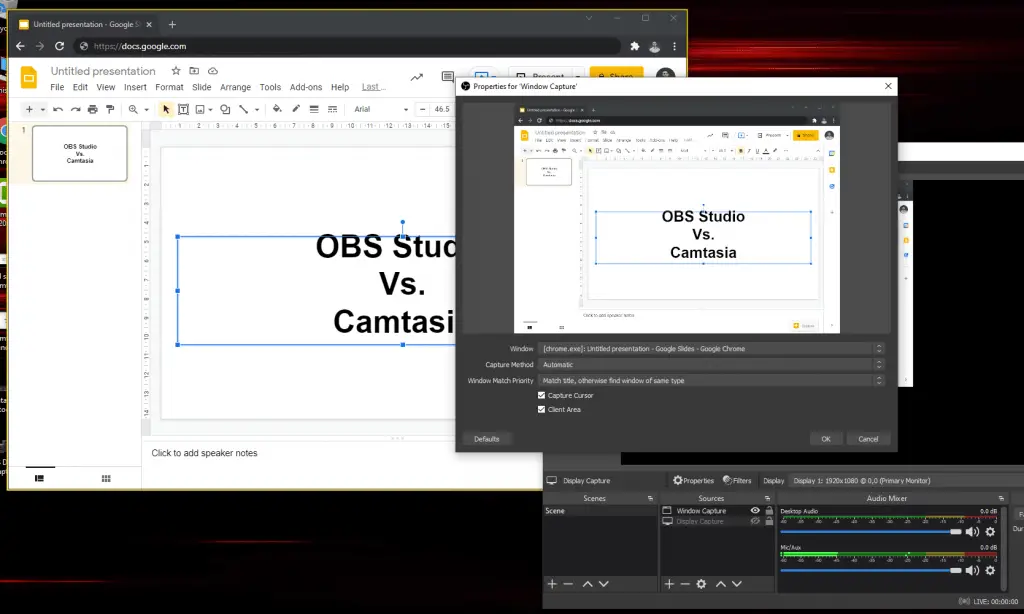Star the Untitled presentation
Viewport: 1024px width, 614px height.
tap(176, 71)
